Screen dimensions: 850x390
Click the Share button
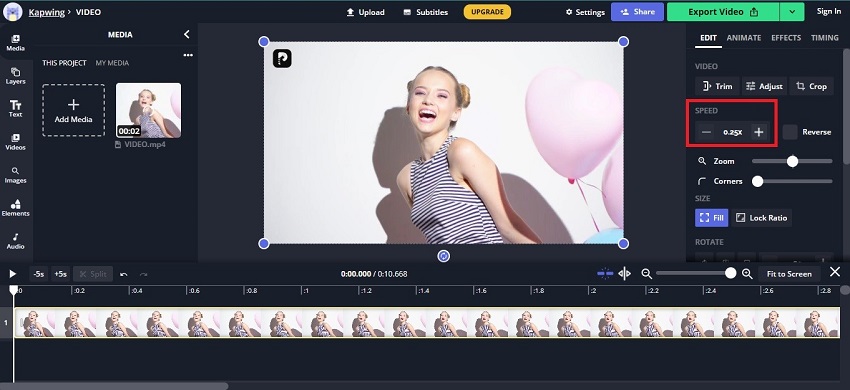[637, 12]
